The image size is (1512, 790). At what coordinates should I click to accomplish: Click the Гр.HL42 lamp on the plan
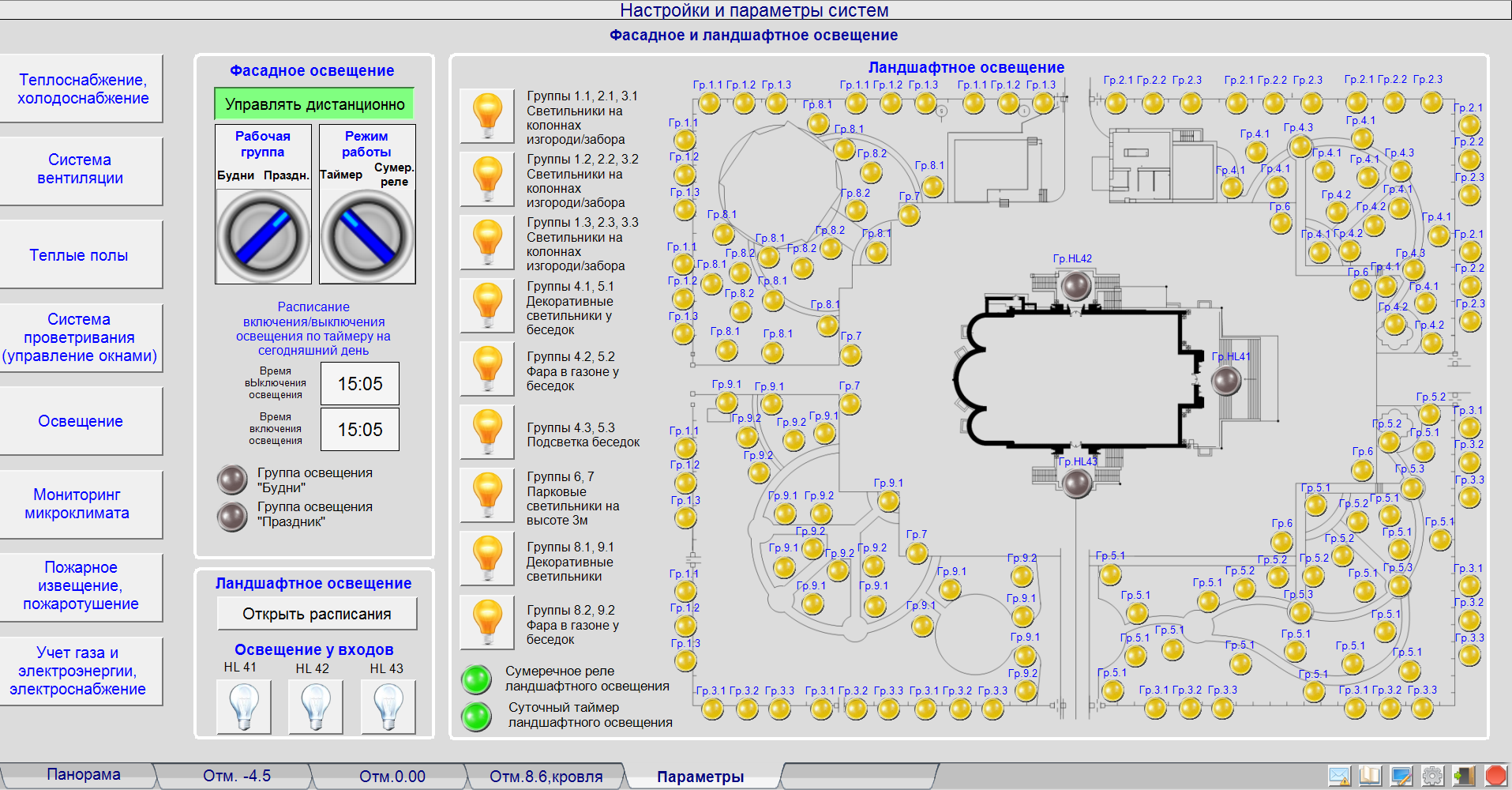(x=1075, y=285)
